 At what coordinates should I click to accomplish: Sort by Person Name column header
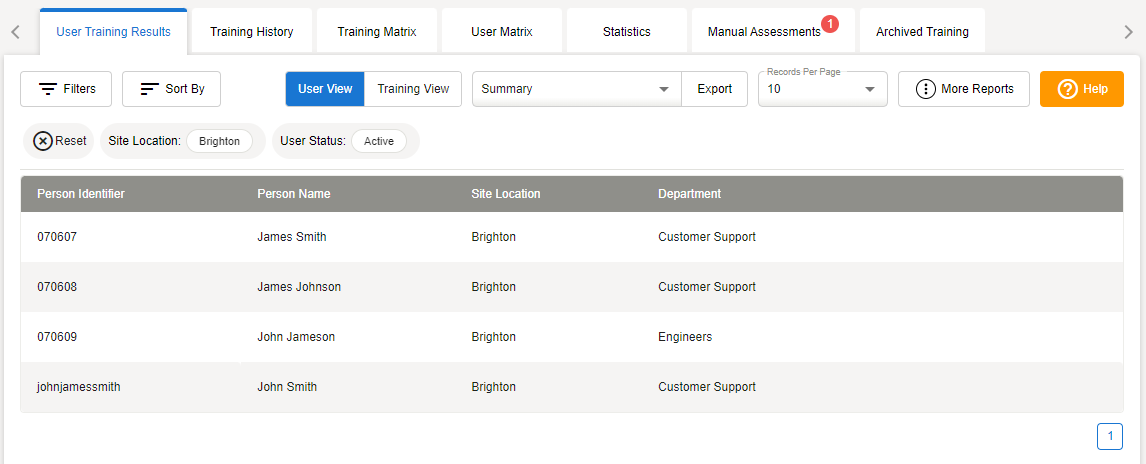[x=293, y=194]
